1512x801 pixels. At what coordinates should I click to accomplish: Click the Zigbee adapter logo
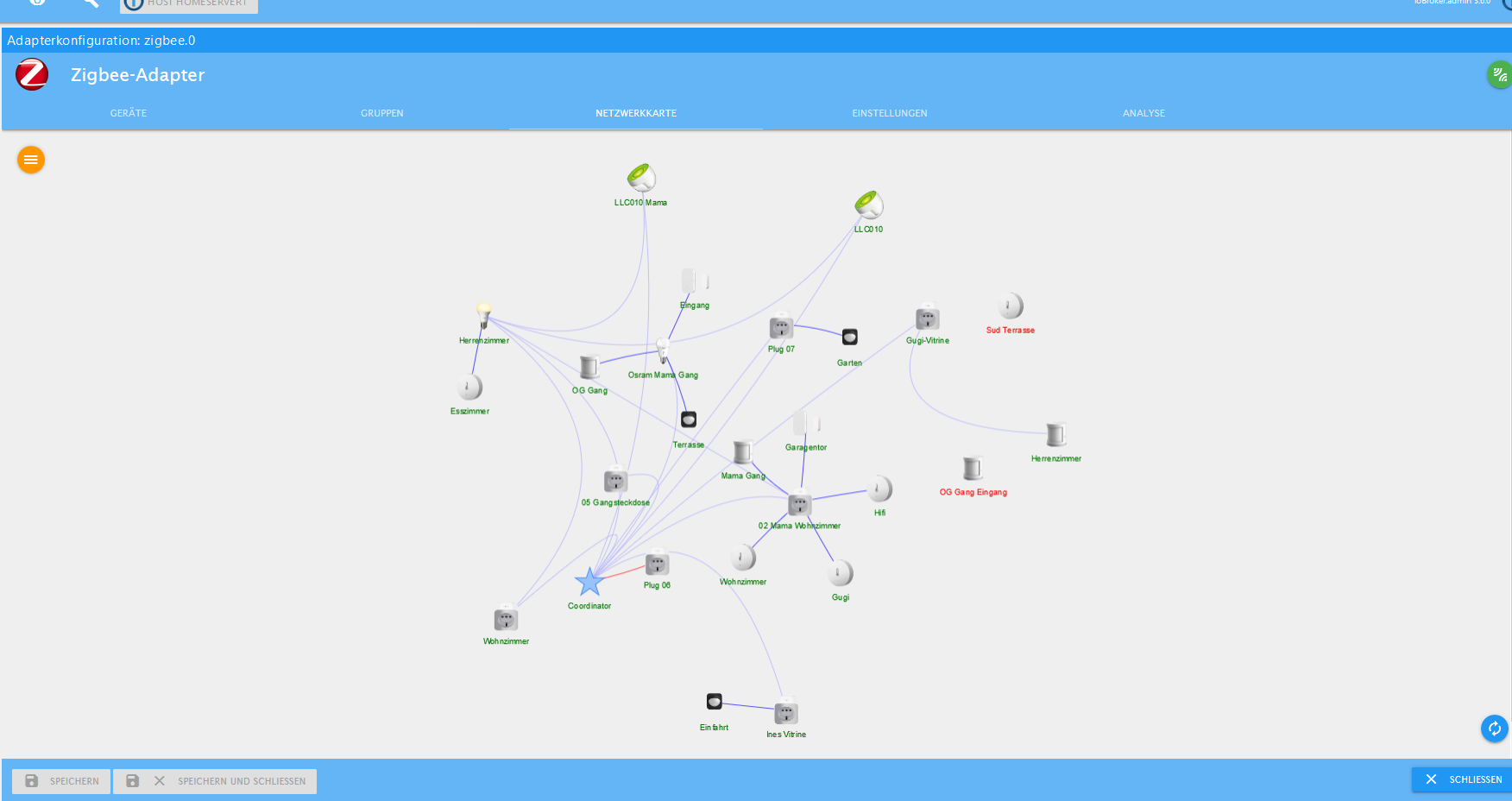click(32, 75)
